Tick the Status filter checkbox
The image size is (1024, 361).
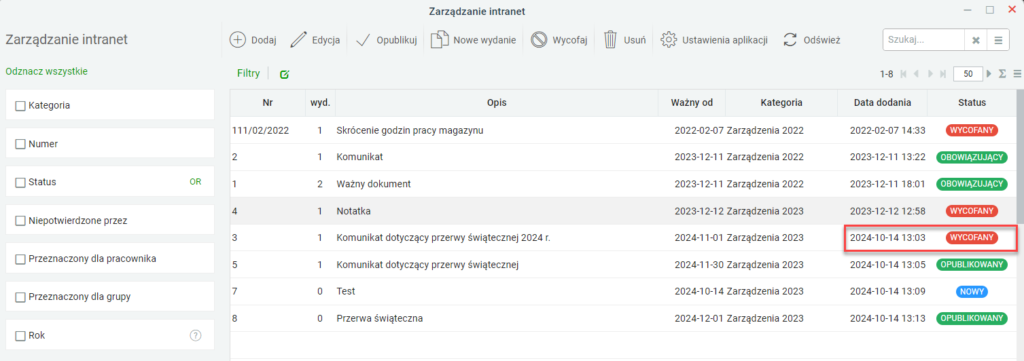tap(20, 182)
